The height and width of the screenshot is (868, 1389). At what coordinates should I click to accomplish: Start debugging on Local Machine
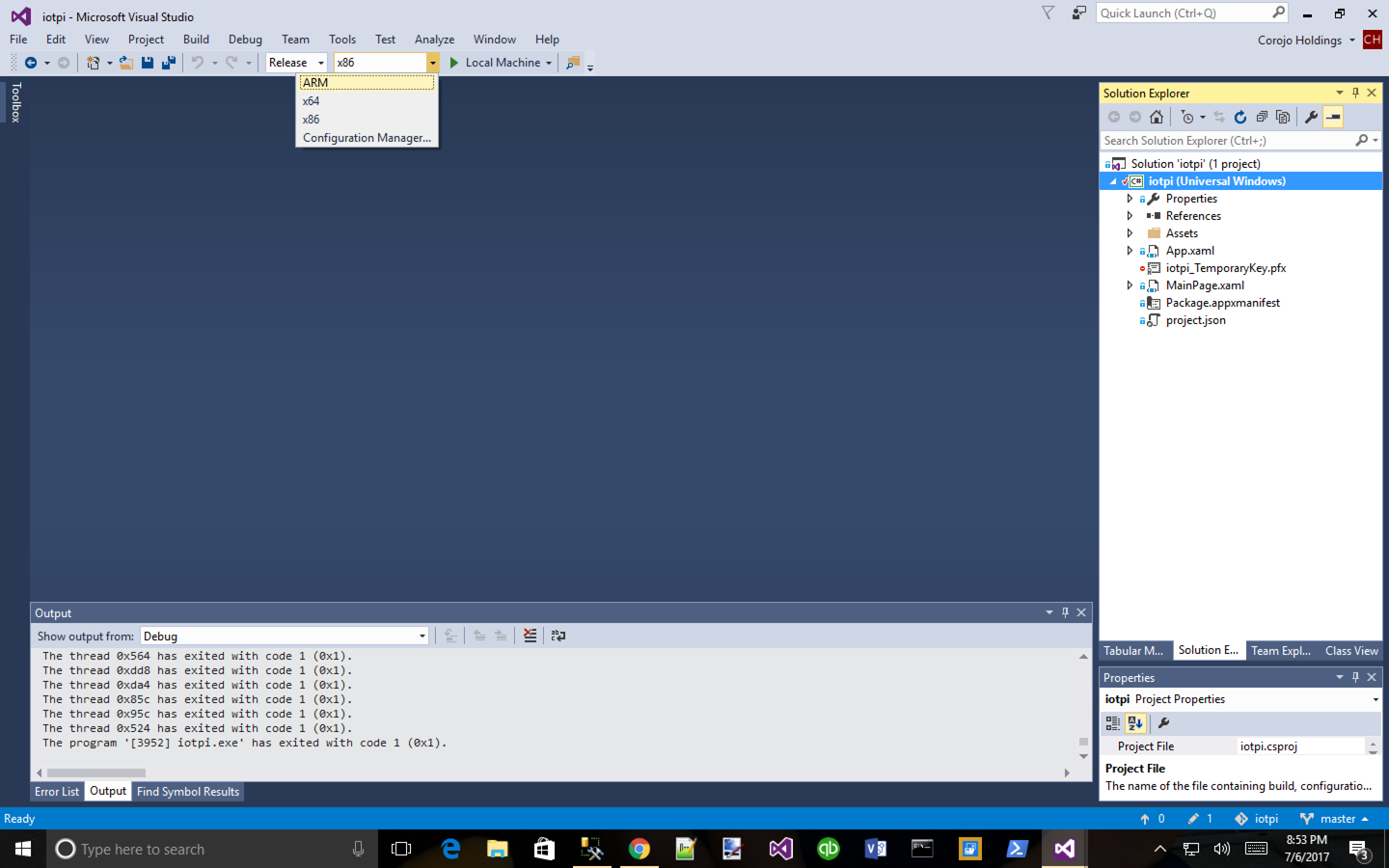coord(494,63)
